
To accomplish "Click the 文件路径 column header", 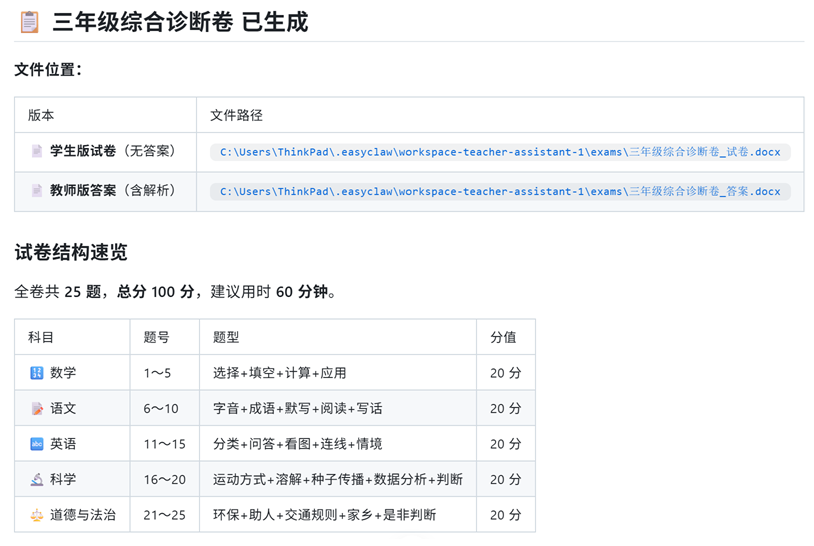I will (236, 115).
